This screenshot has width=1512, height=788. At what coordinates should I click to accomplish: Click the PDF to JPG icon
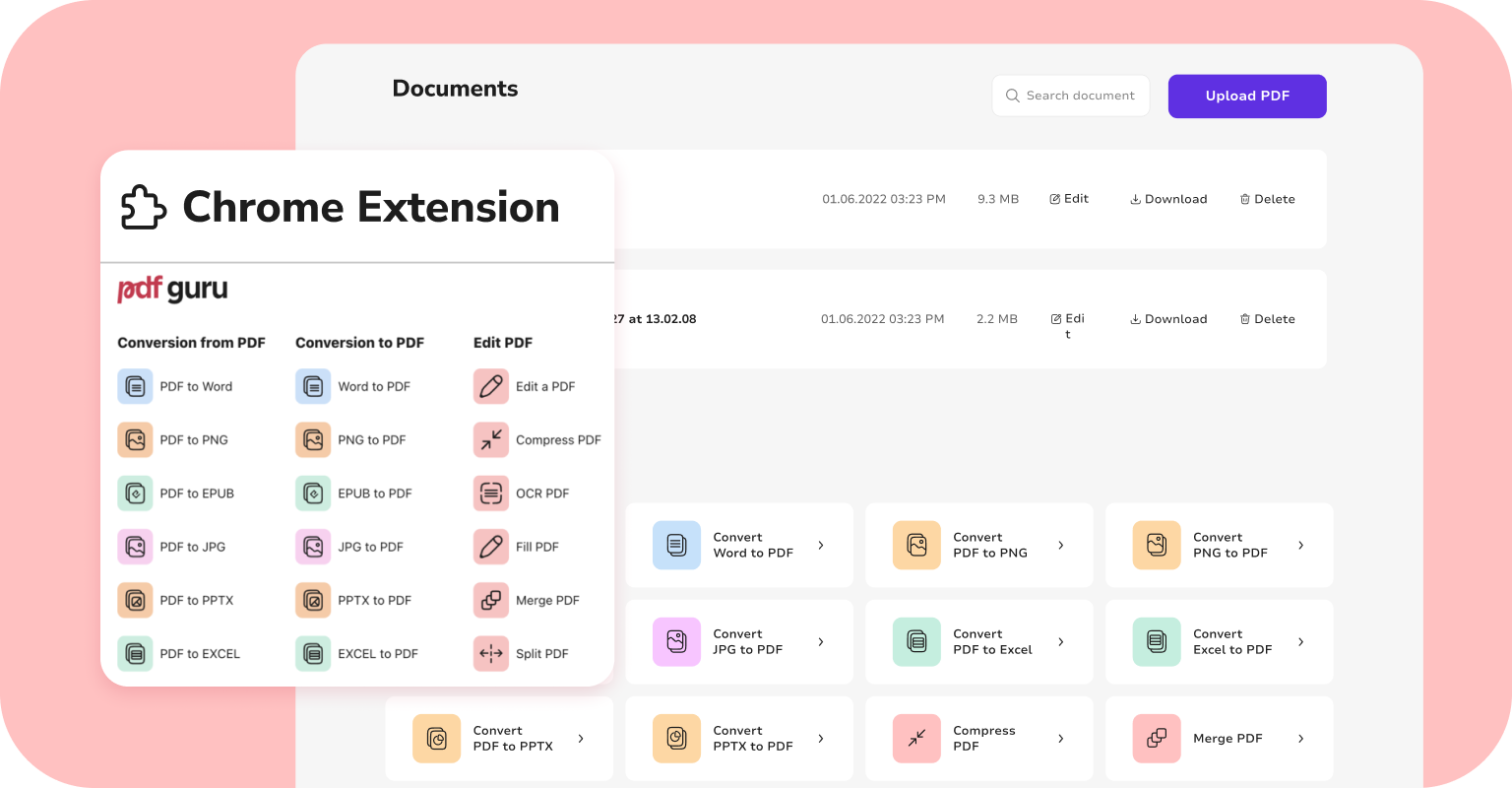135,547
